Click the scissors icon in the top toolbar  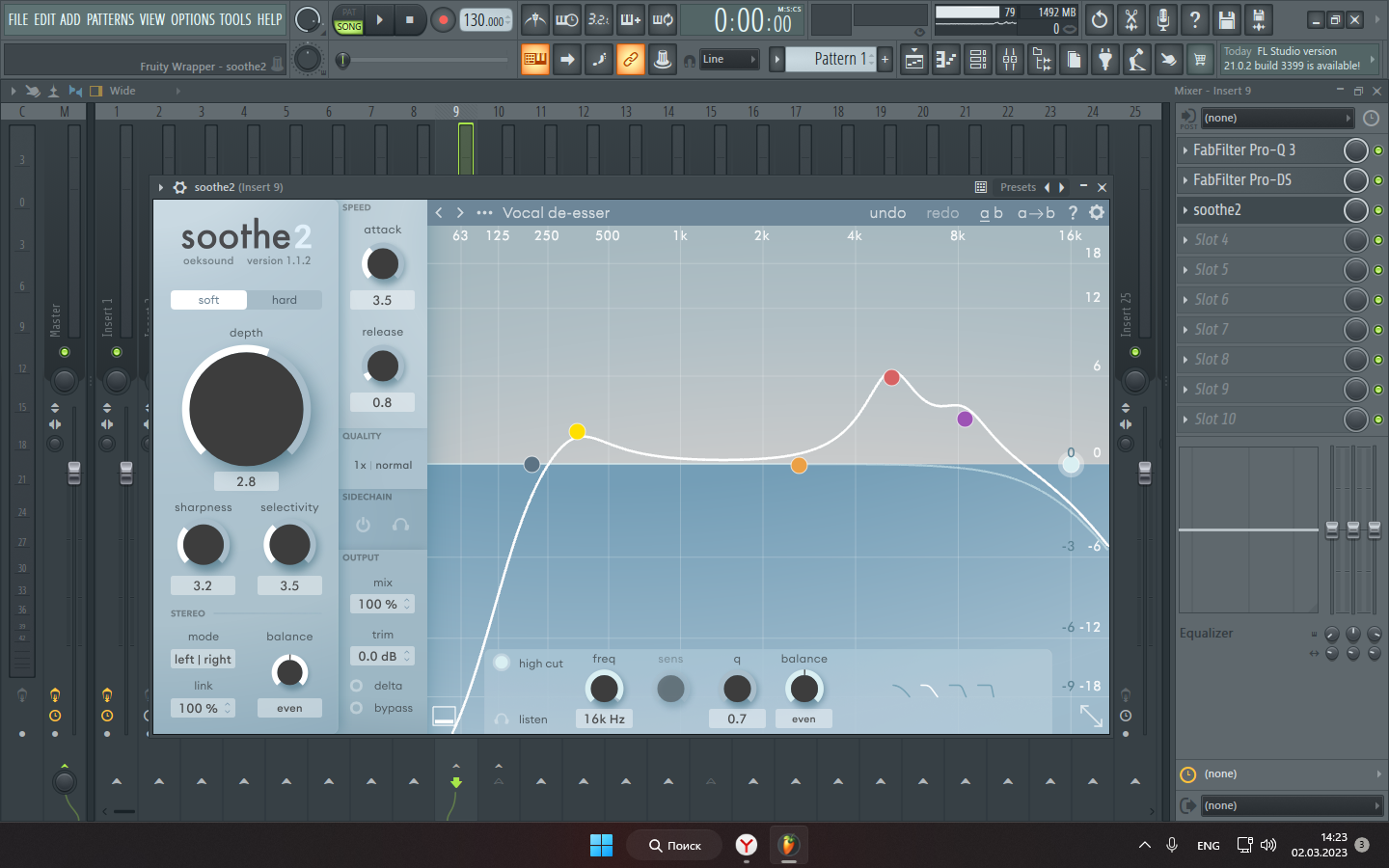tap(1131, 19)
